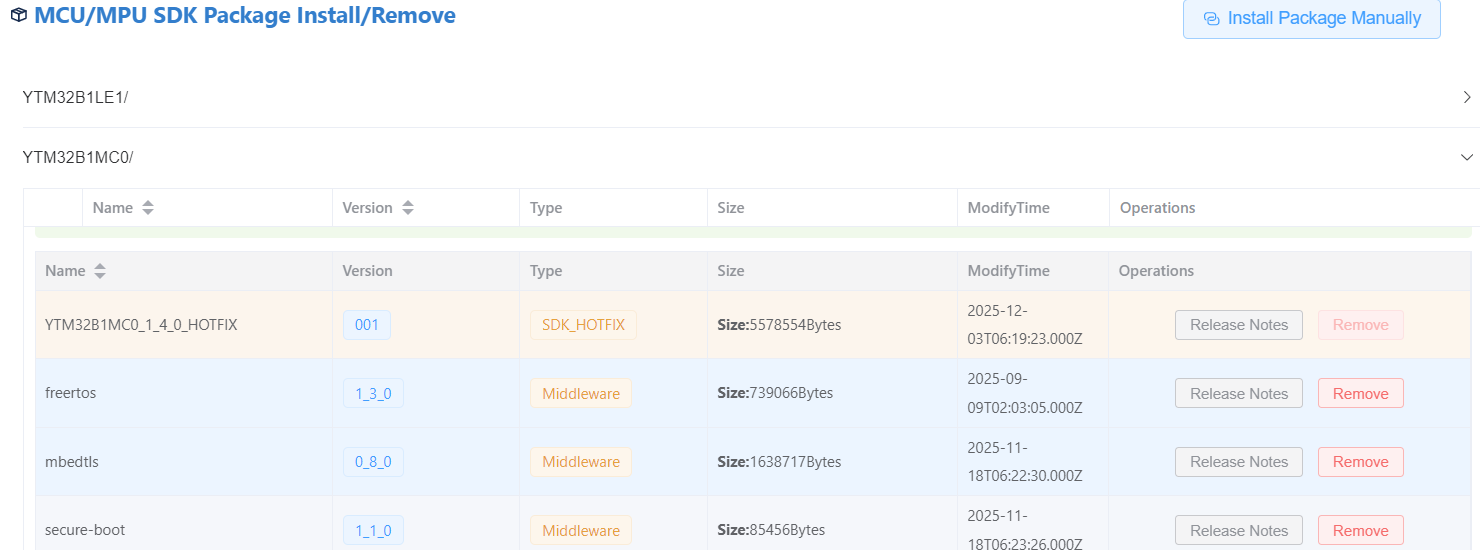
Task: Click Middleware tag in freertos row
Action: click(x=581, y=393)
